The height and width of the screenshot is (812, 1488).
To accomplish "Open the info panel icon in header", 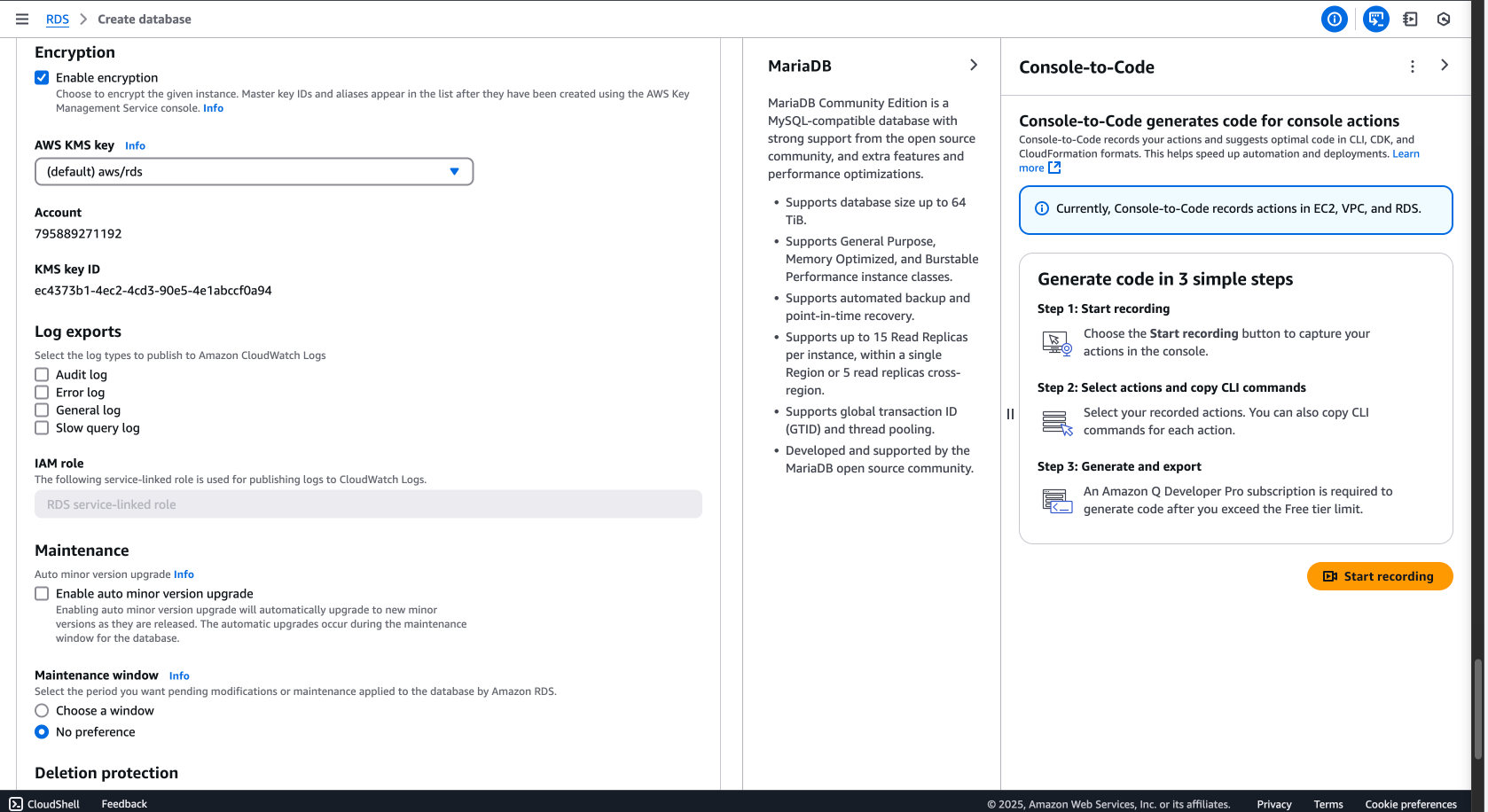I will click(1334, 19).
